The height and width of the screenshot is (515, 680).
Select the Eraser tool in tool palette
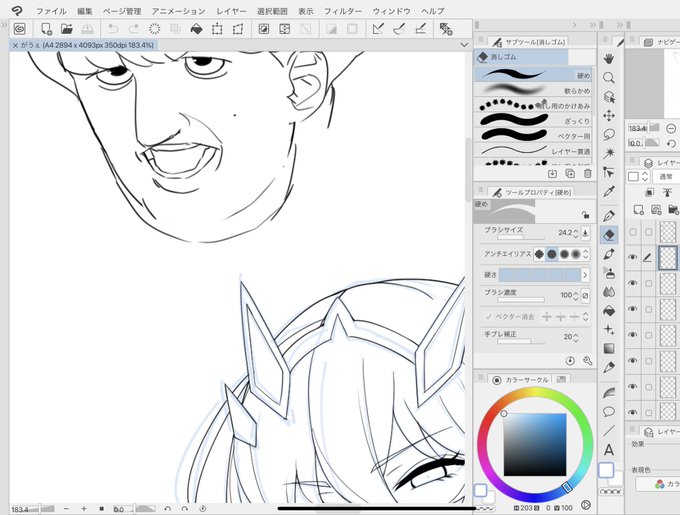(609, 235)
